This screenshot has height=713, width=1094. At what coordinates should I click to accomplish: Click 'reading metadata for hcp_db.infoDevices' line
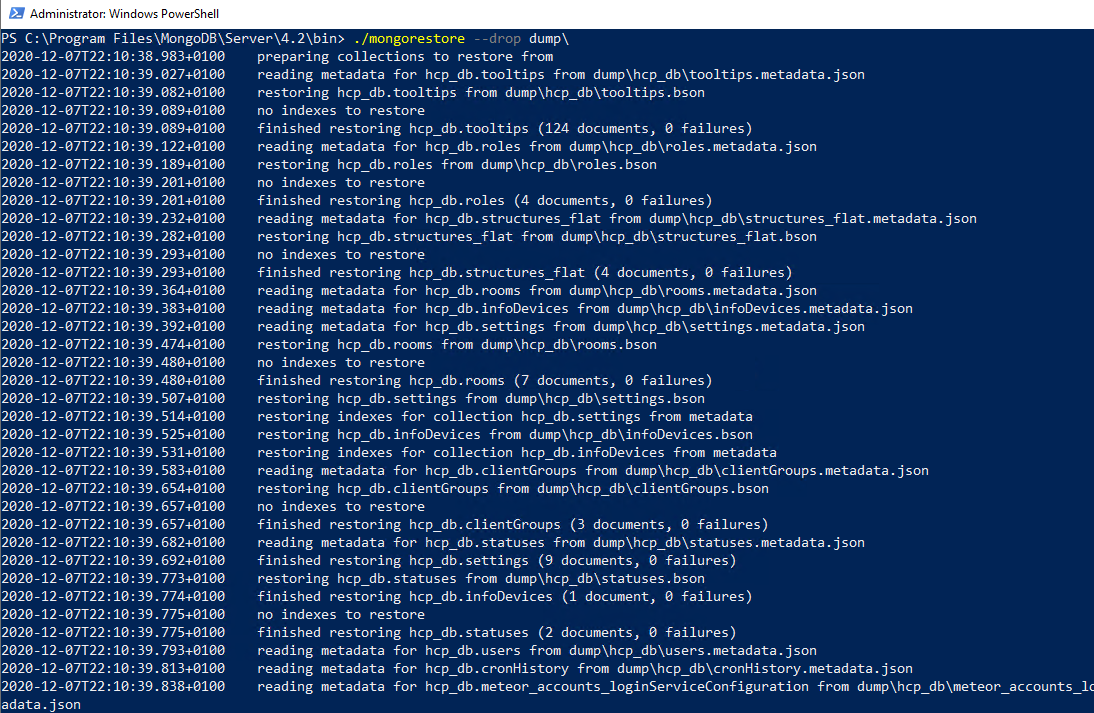click(x=585, y=308)
